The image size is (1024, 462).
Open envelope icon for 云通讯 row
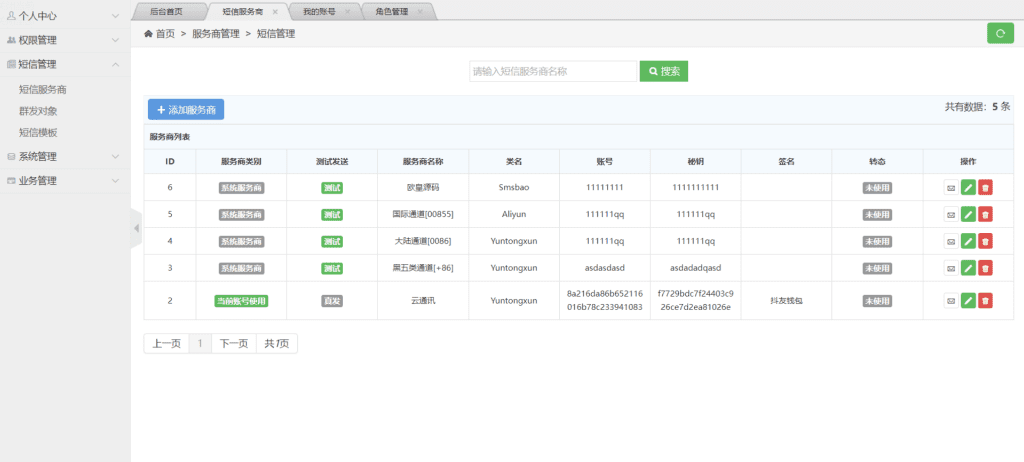pos(951,301)
